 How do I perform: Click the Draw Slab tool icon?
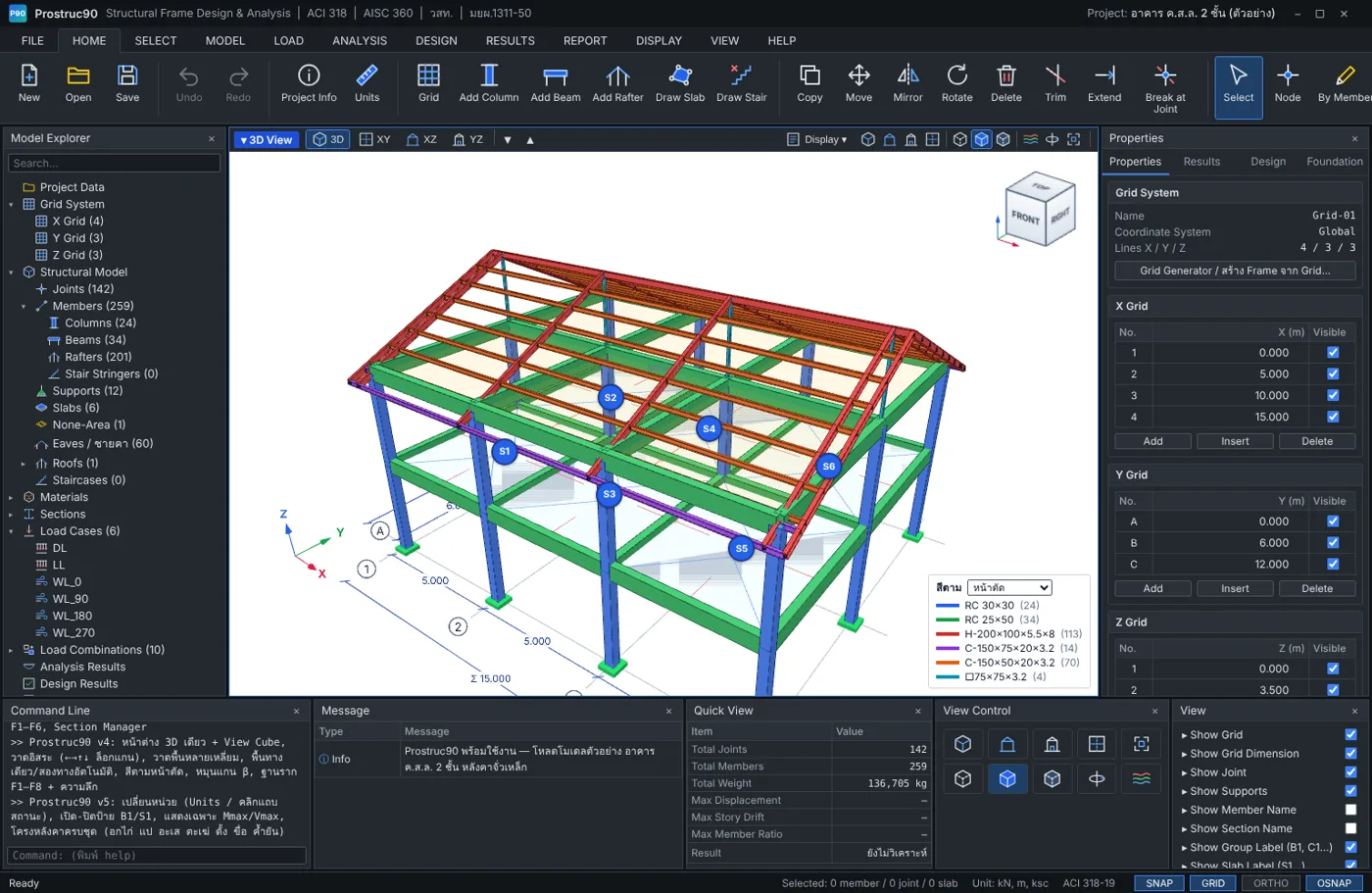click(680, 75)
